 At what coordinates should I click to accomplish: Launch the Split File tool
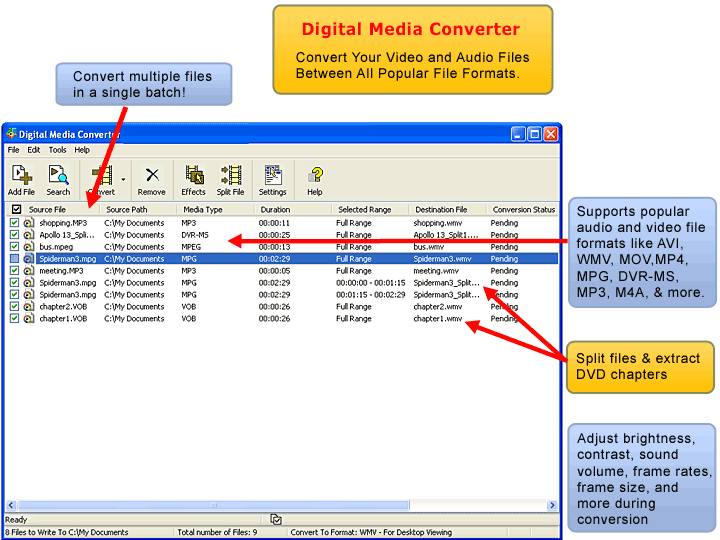click(231, 175)
